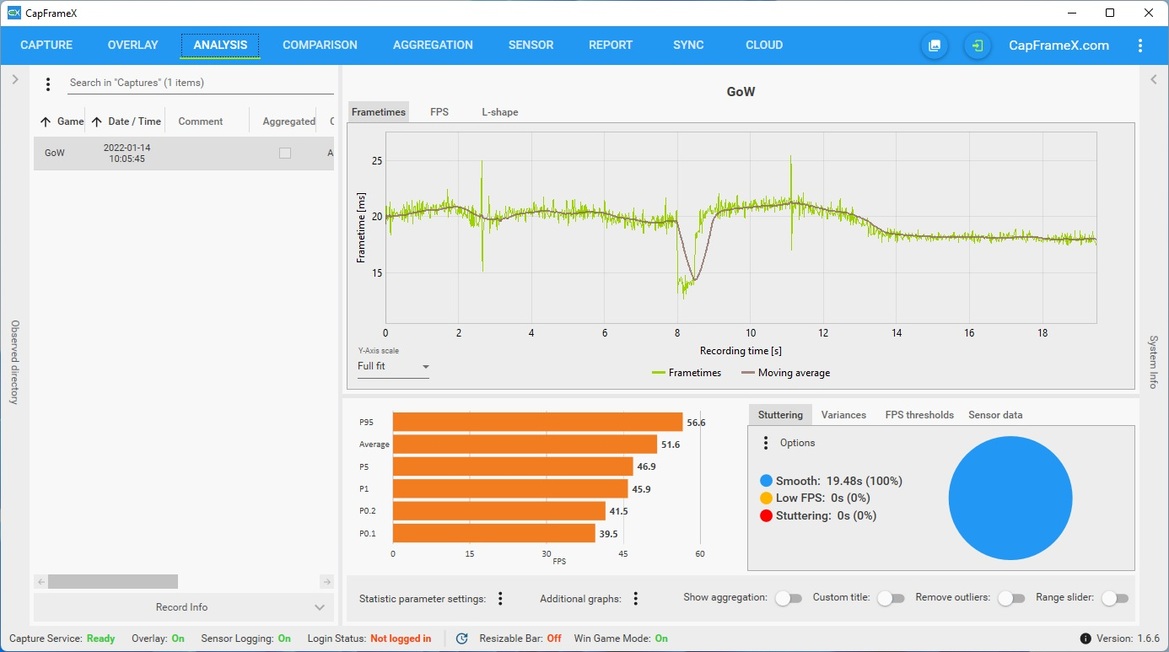Click the yellow Low FPS legend dot
Screen dimensions: 1169x652
tap(766, 499)
